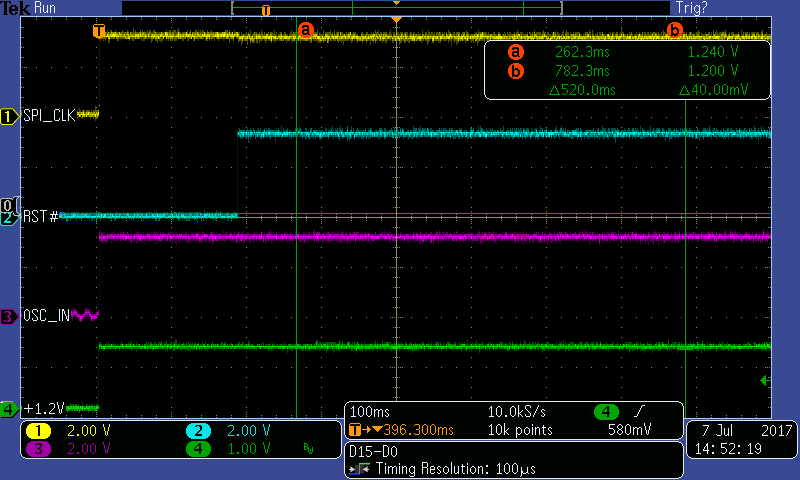
Task: Click the timing resolution icon beside D15-D0
Action: click(360, 469)
